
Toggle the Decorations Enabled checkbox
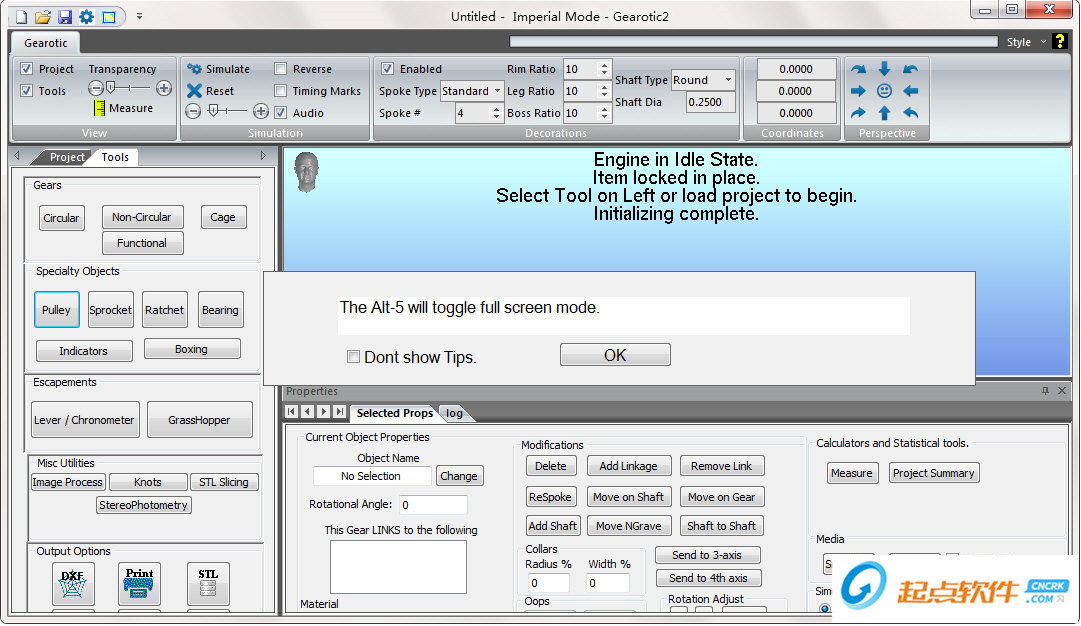[x=387, y=69]
